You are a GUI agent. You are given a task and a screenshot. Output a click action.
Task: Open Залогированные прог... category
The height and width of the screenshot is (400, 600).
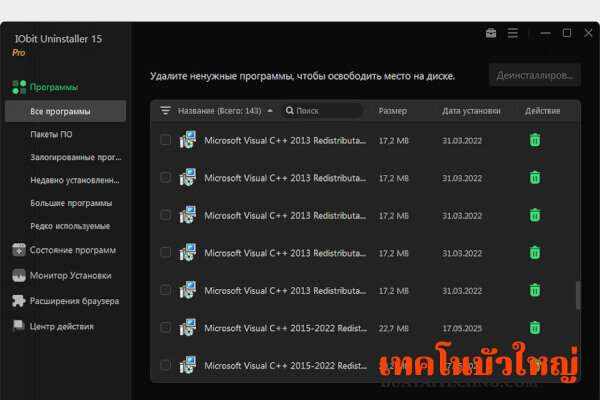(76, 157)
